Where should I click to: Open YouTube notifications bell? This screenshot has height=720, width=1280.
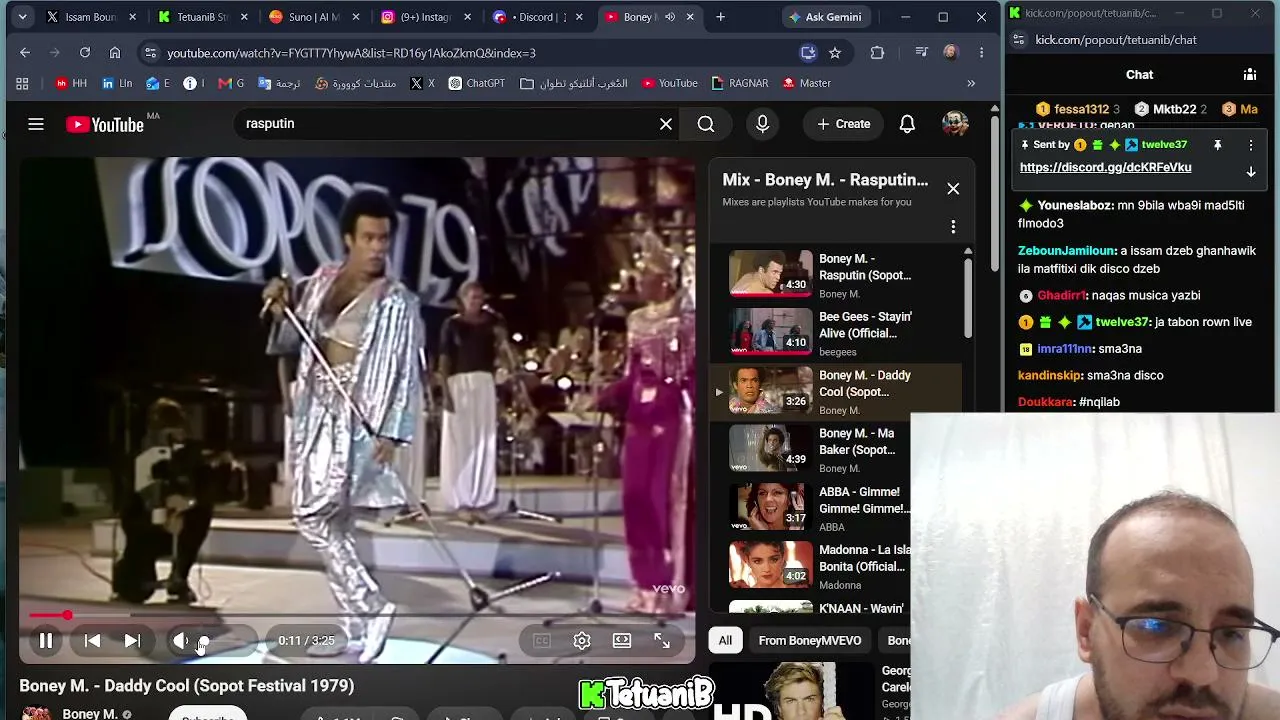907,124
